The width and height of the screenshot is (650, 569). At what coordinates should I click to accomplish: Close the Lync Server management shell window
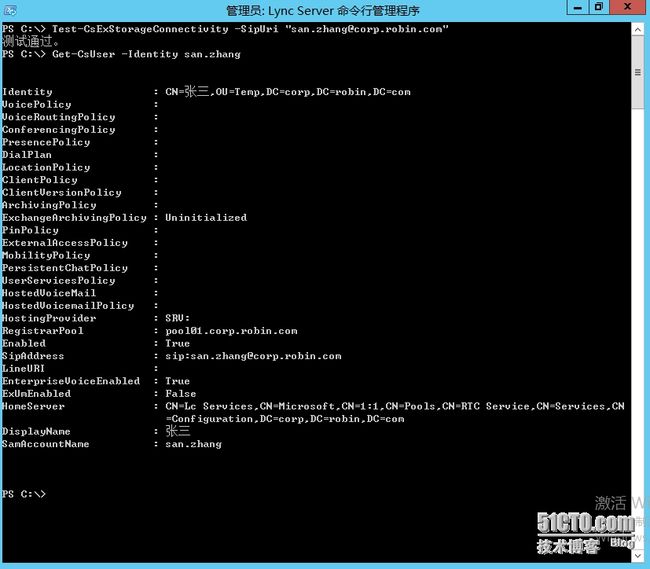[628, 7]
